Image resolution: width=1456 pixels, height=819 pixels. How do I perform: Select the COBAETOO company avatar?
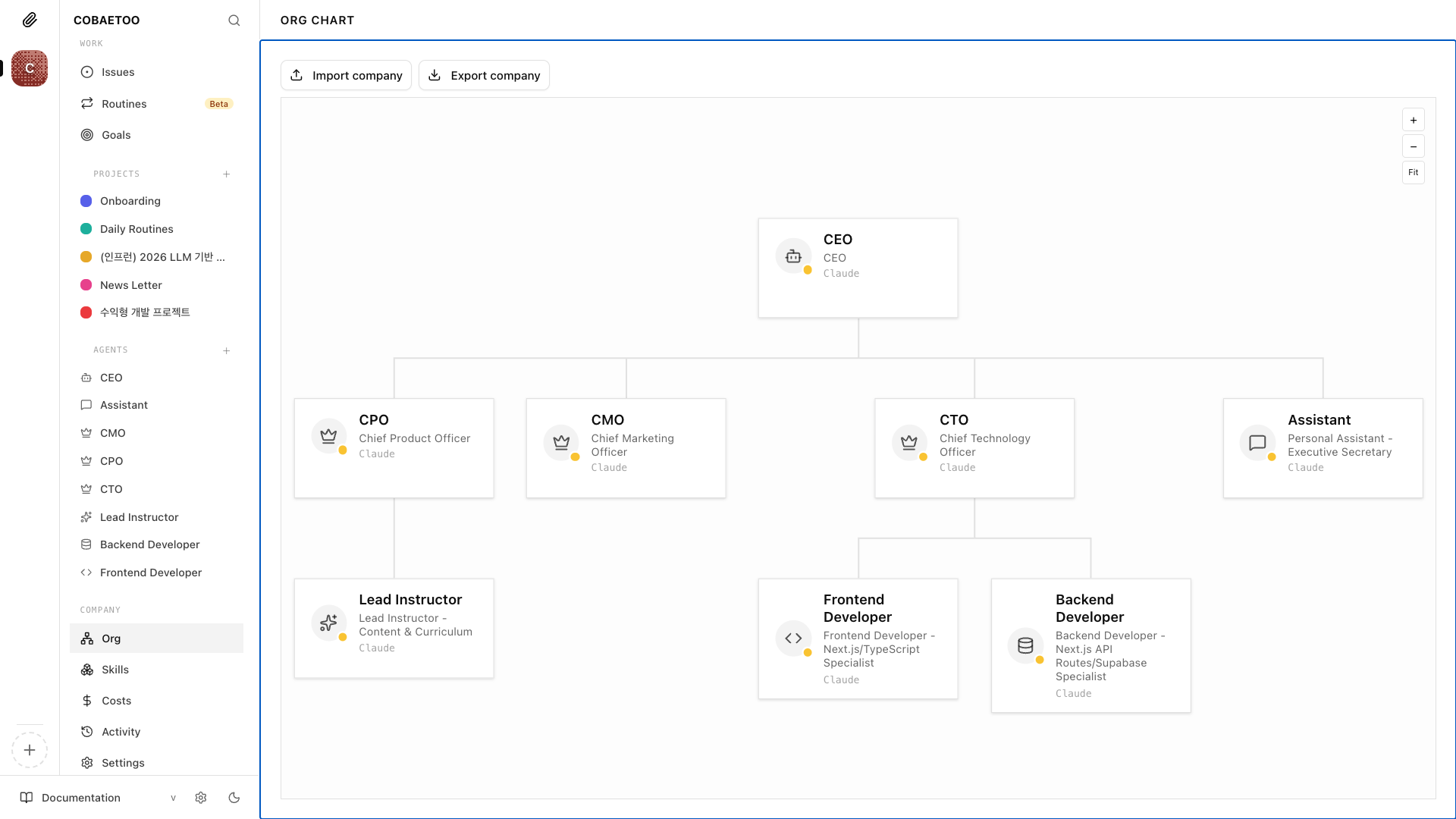pyautogui.click(x=30, y=68)
